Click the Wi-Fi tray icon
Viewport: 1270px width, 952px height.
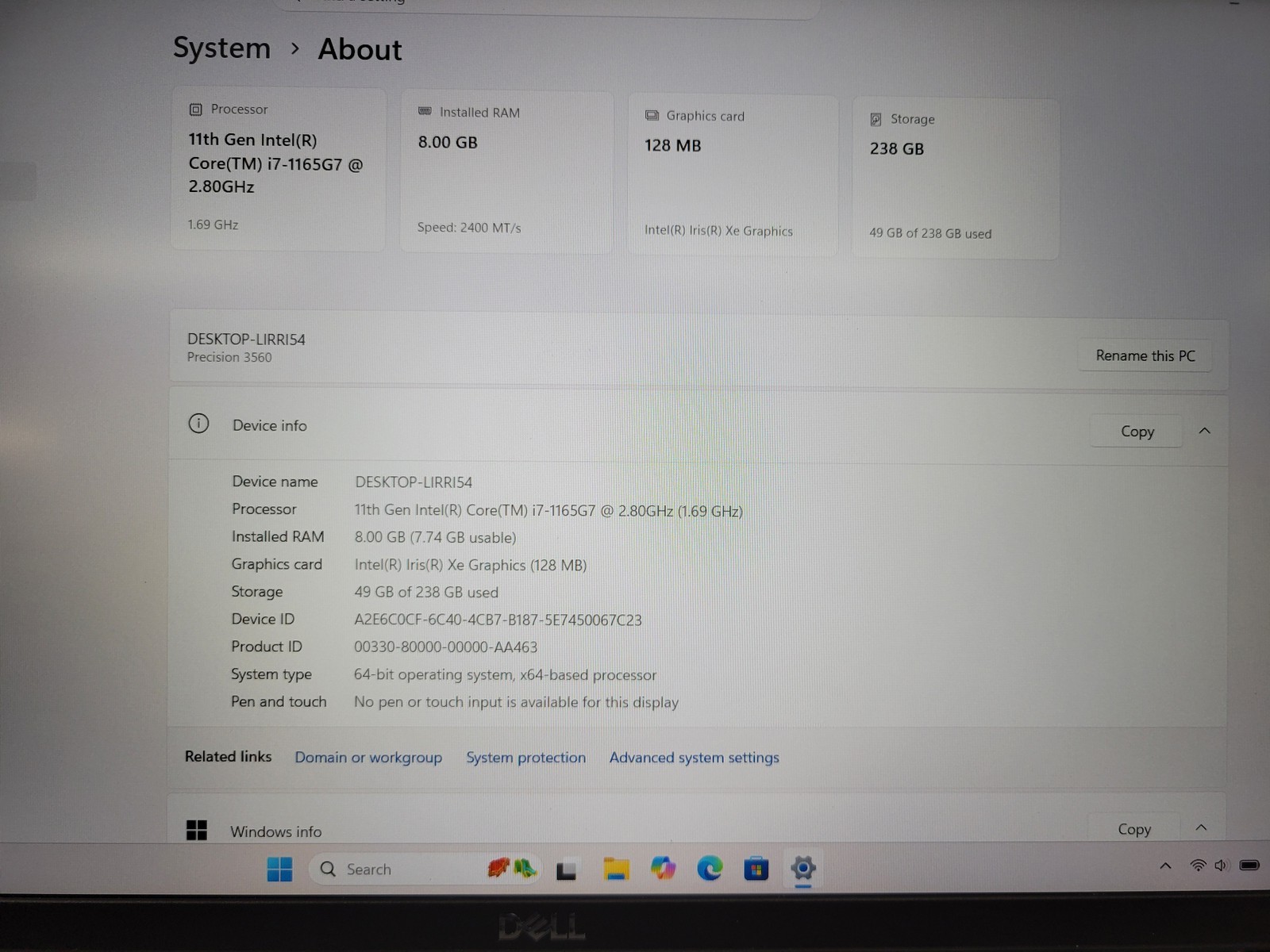pos(1198,866)
